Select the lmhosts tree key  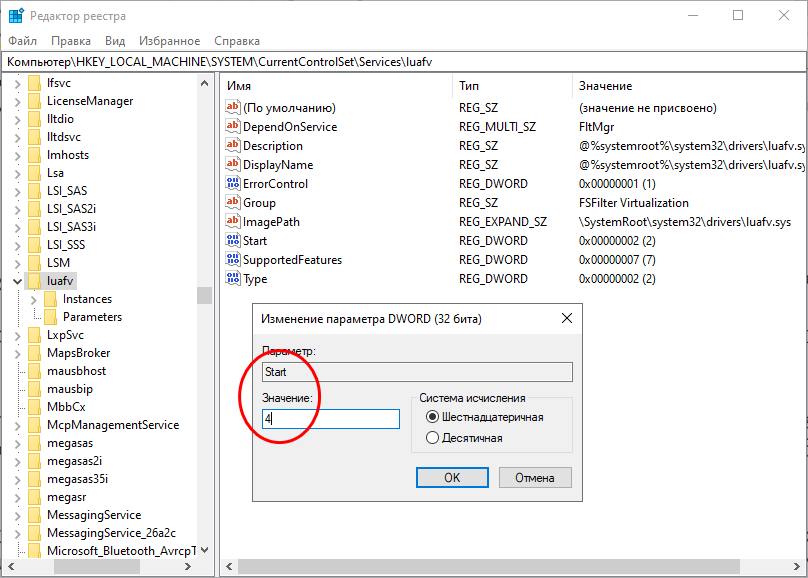tap(68, 155)
